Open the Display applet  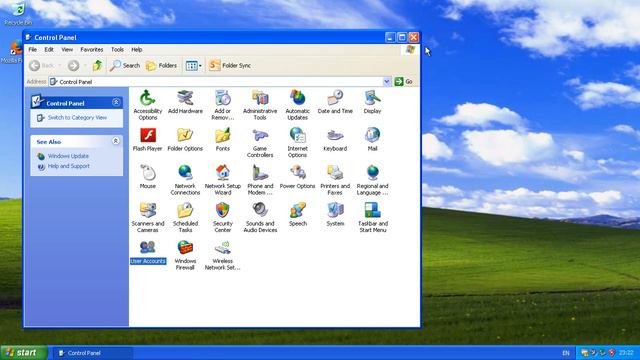pyautogui.click(x=372, y=102)
